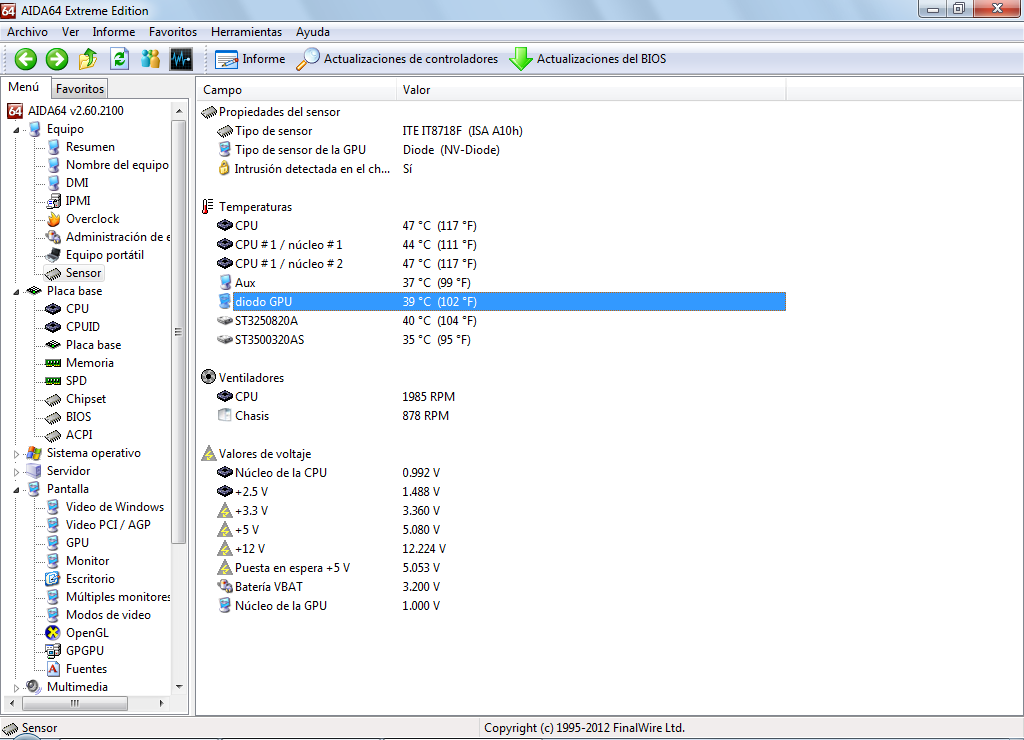Open the Informe report button
The width and height of the screenshot is (1024, 740).
250,59
